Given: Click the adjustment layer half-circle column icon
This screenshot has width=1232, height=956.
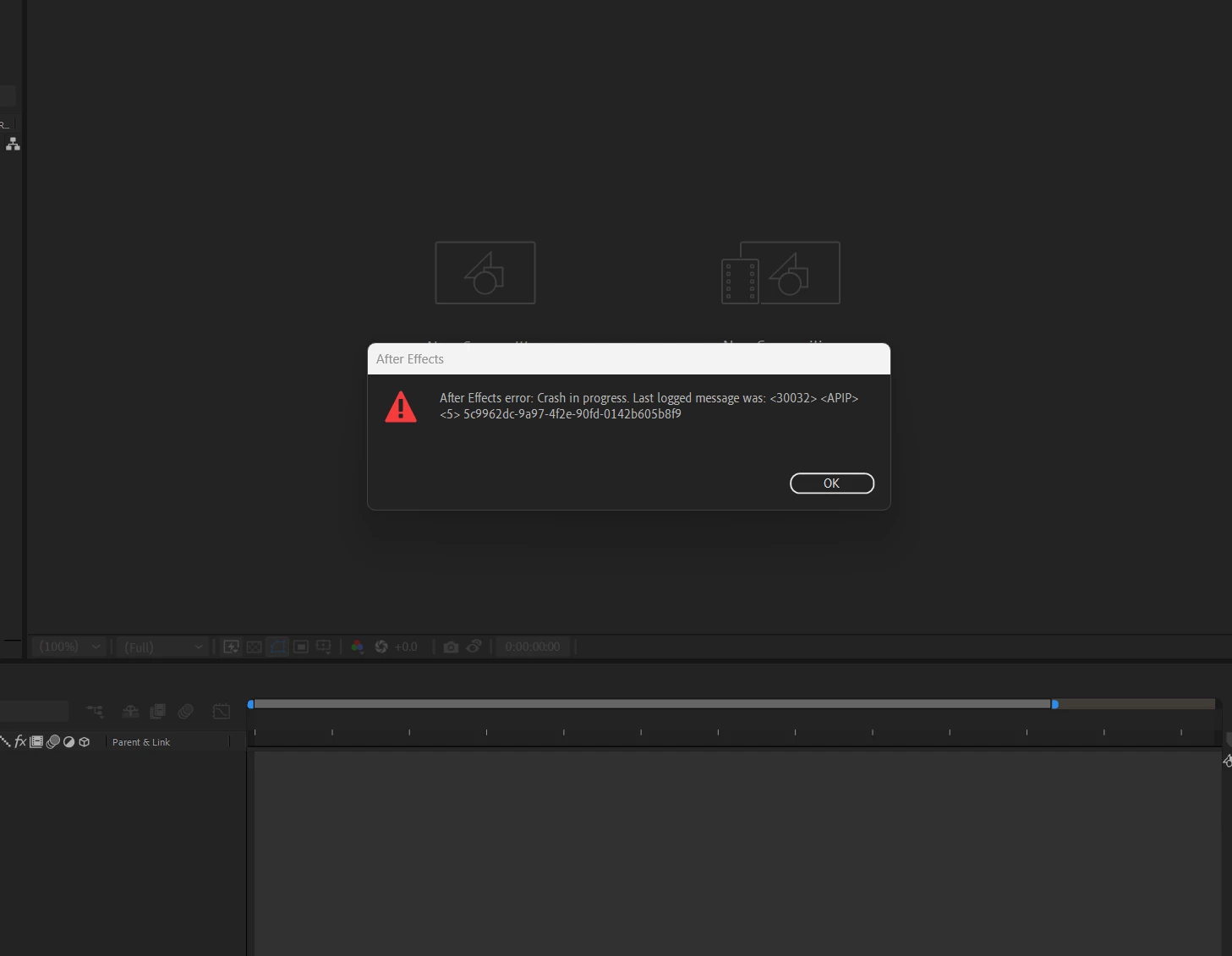Looking at the screenshot, I should pyautogui.click(x=68, y=741).
